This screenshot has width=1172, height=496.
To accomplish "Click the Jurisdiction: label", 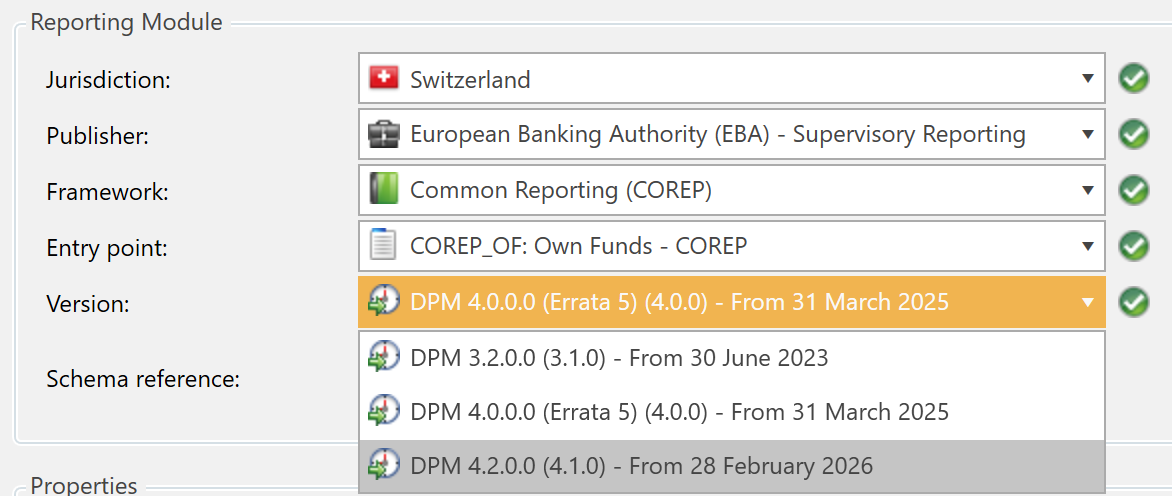I will (109, 79).
